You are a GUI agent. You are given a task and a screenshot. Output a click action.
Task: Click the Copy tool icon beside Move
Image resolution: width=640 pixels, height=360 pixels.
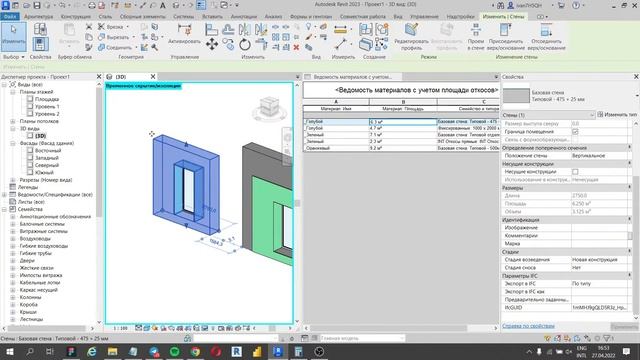click(x=228, y=44)
